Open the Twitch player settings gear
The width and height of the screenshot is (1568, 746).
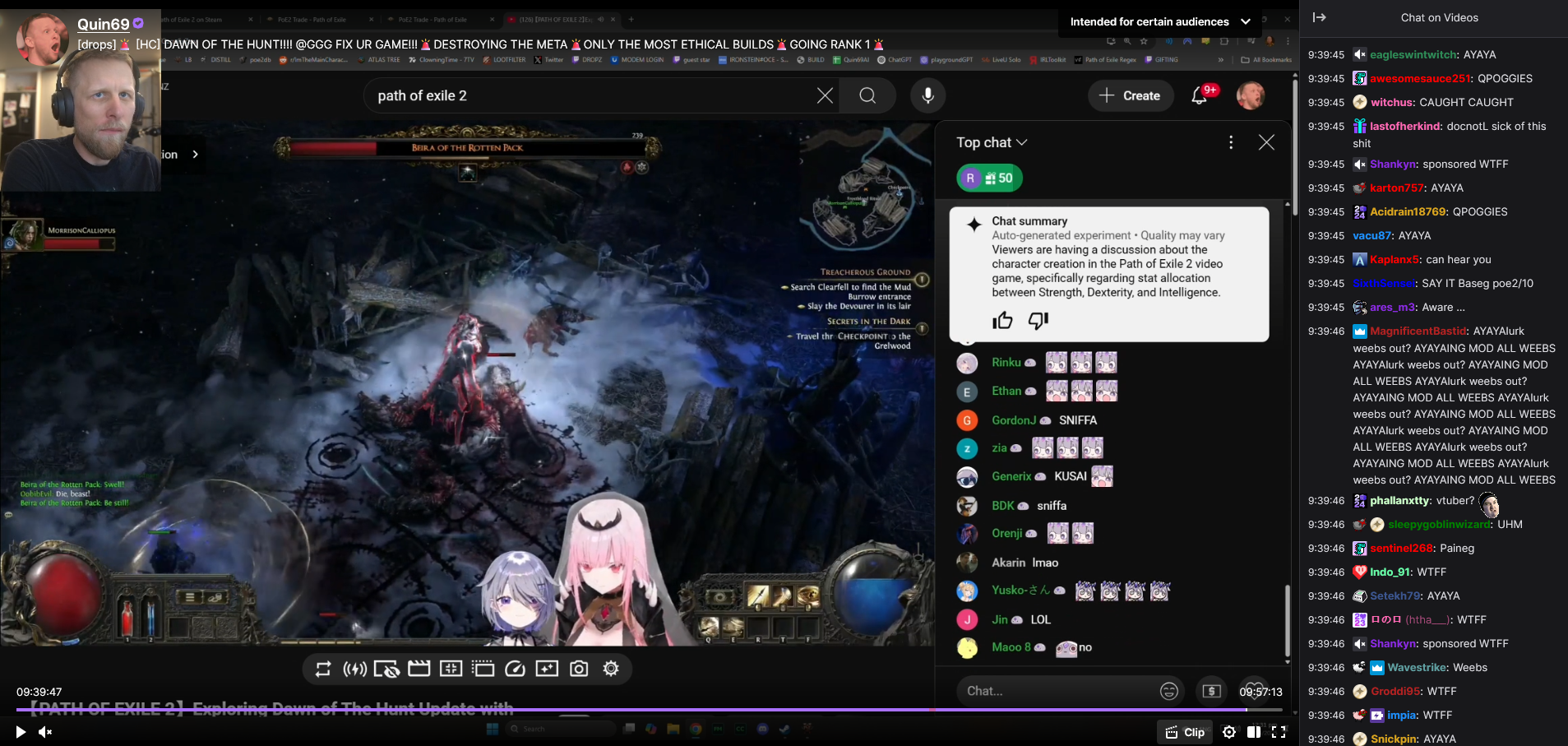(x=1229, y=732)
